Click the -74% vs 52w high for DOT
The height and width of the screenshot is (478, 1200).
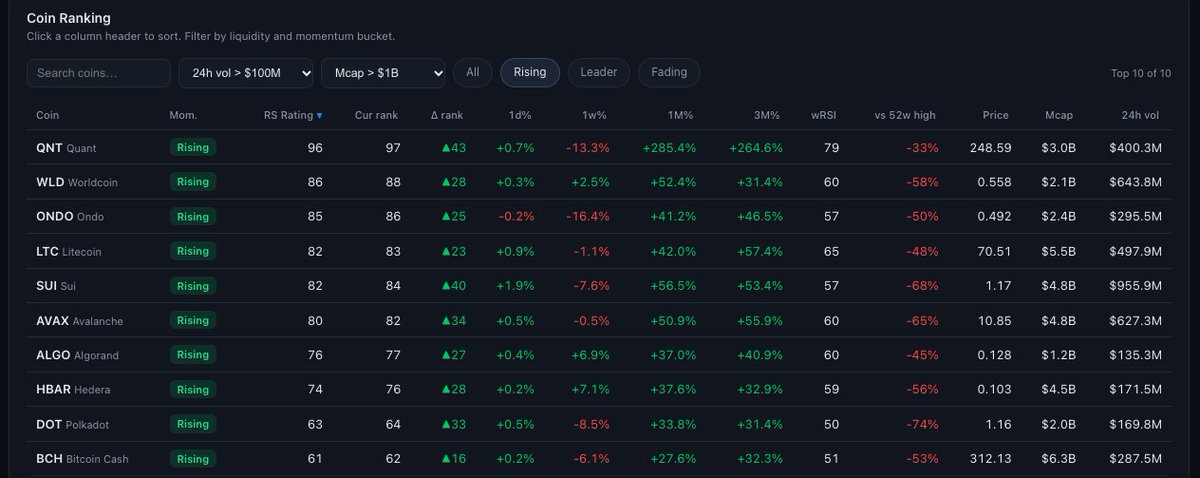coord(922,424)
